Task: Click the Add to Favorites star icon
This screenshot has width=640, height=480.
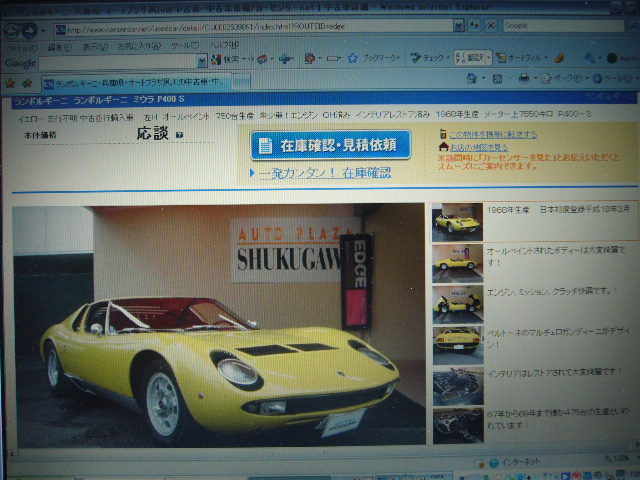Action: pyautogui.click(x=27, y=84)
